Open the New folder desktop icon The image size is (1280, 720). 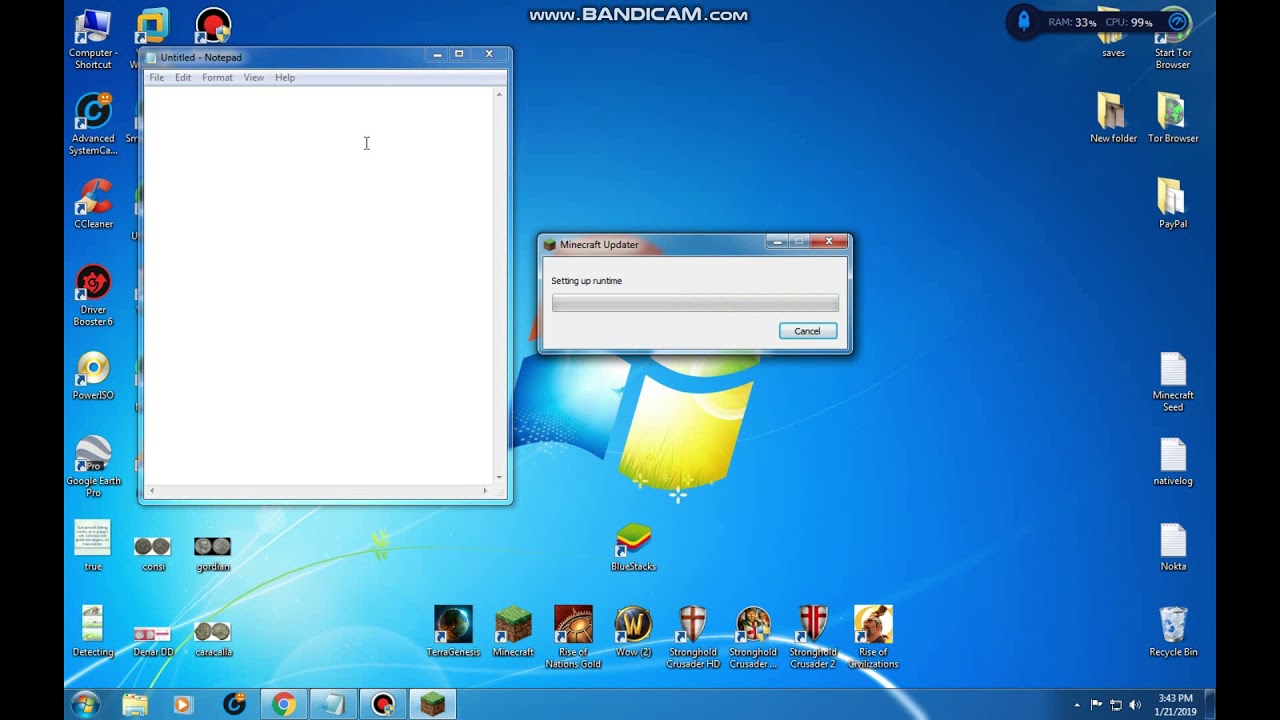pos(1113,117)
